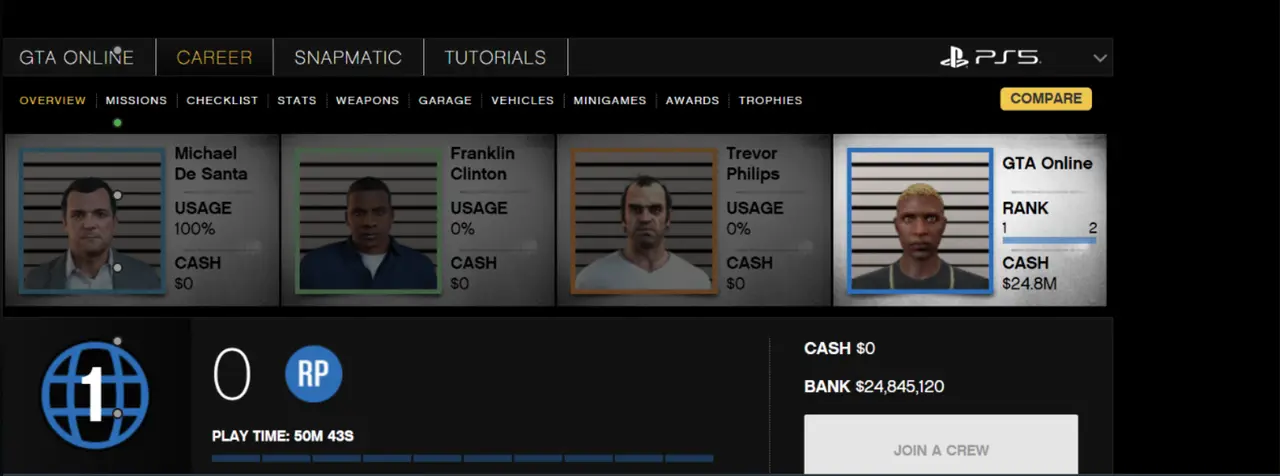1280x476 pixels.
Task: Open the Missions sub-tab
Action: tap(136, 100)
